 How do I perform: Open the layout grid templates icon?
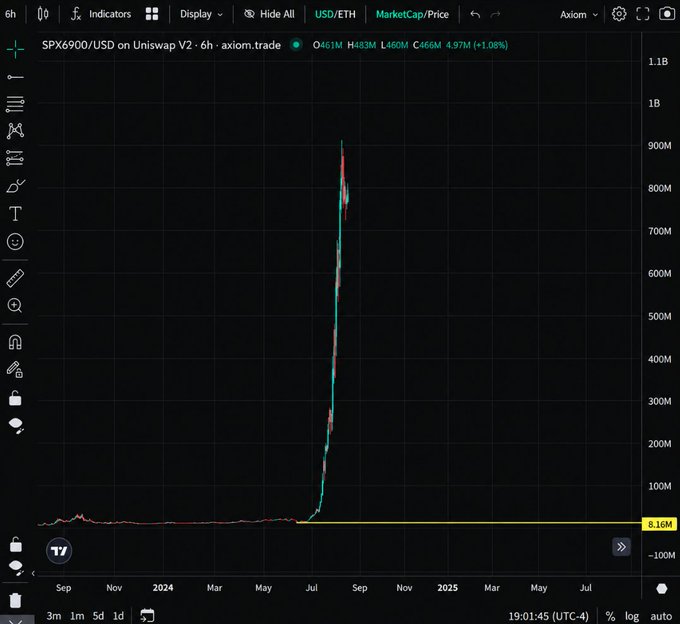pos(152,14)
